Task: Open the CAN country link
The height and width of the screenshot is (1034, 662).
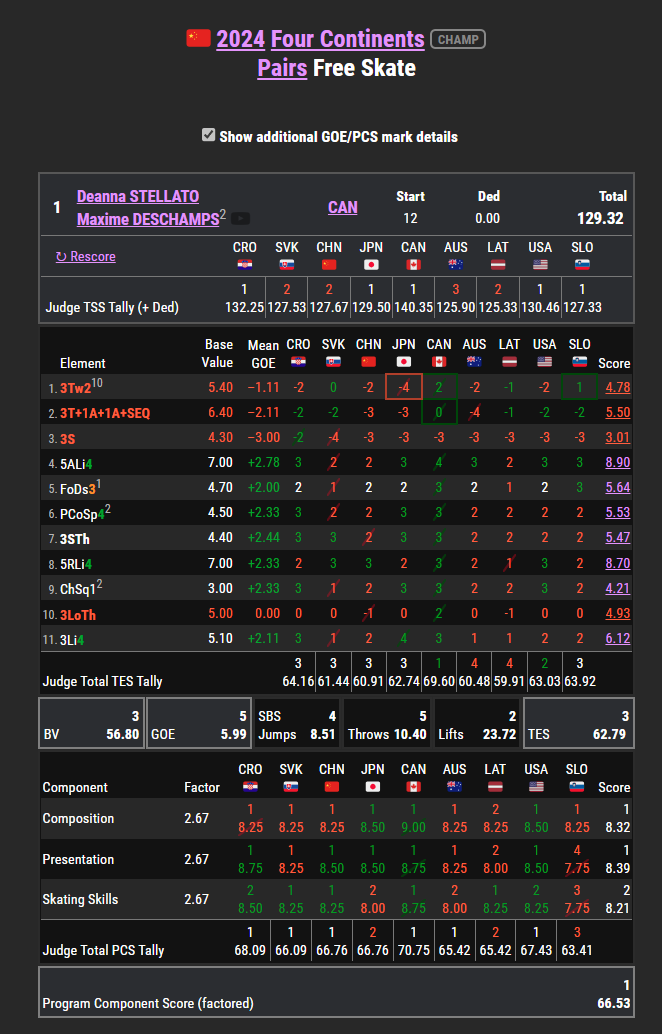Action: coord(342,207)
